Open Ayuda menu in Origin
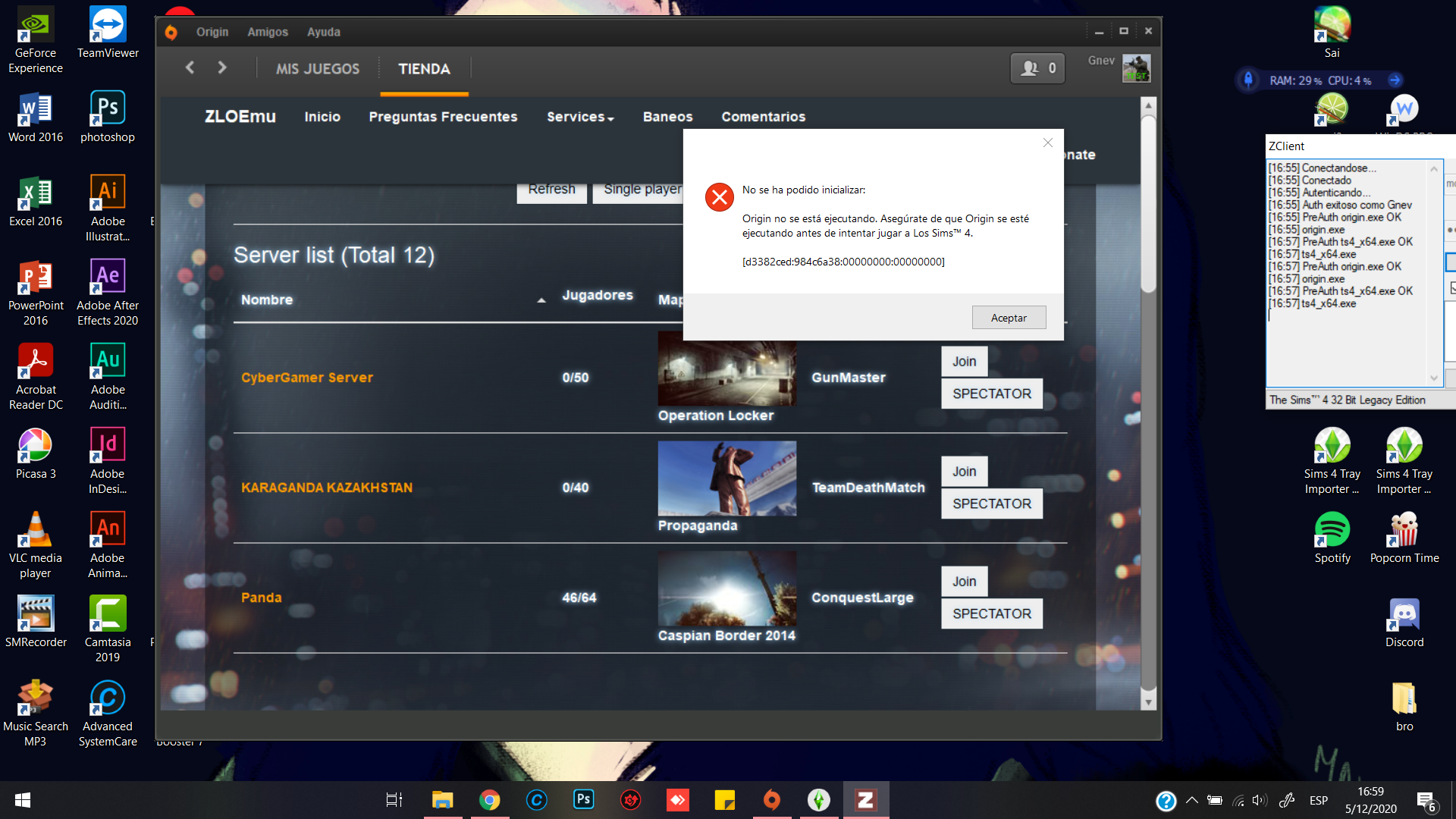This screenshot has height=819, width=1456. (x=324, y=32)
